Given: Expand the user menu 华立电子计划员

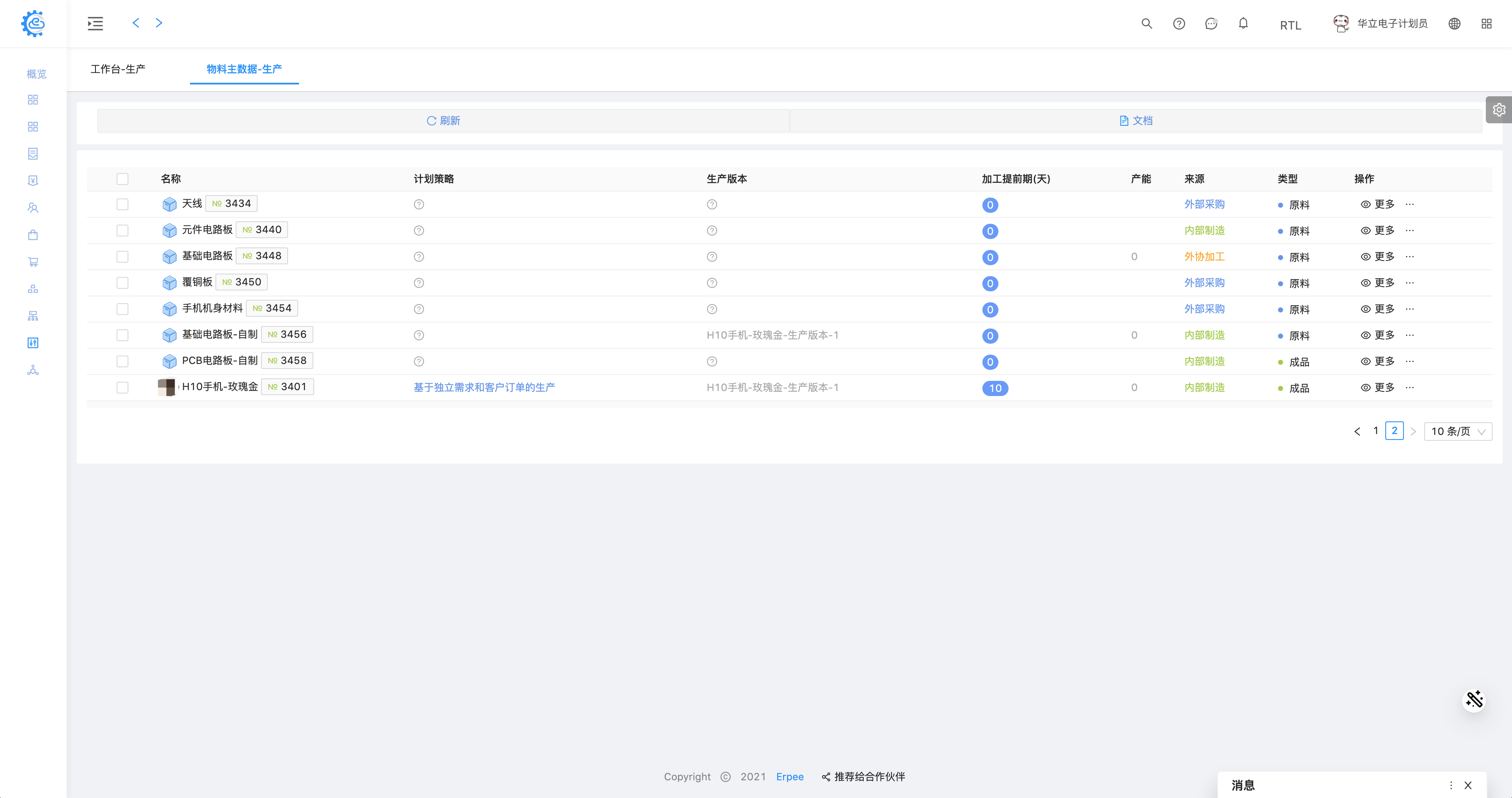Looking at the screenshot, I should 1391,24.
